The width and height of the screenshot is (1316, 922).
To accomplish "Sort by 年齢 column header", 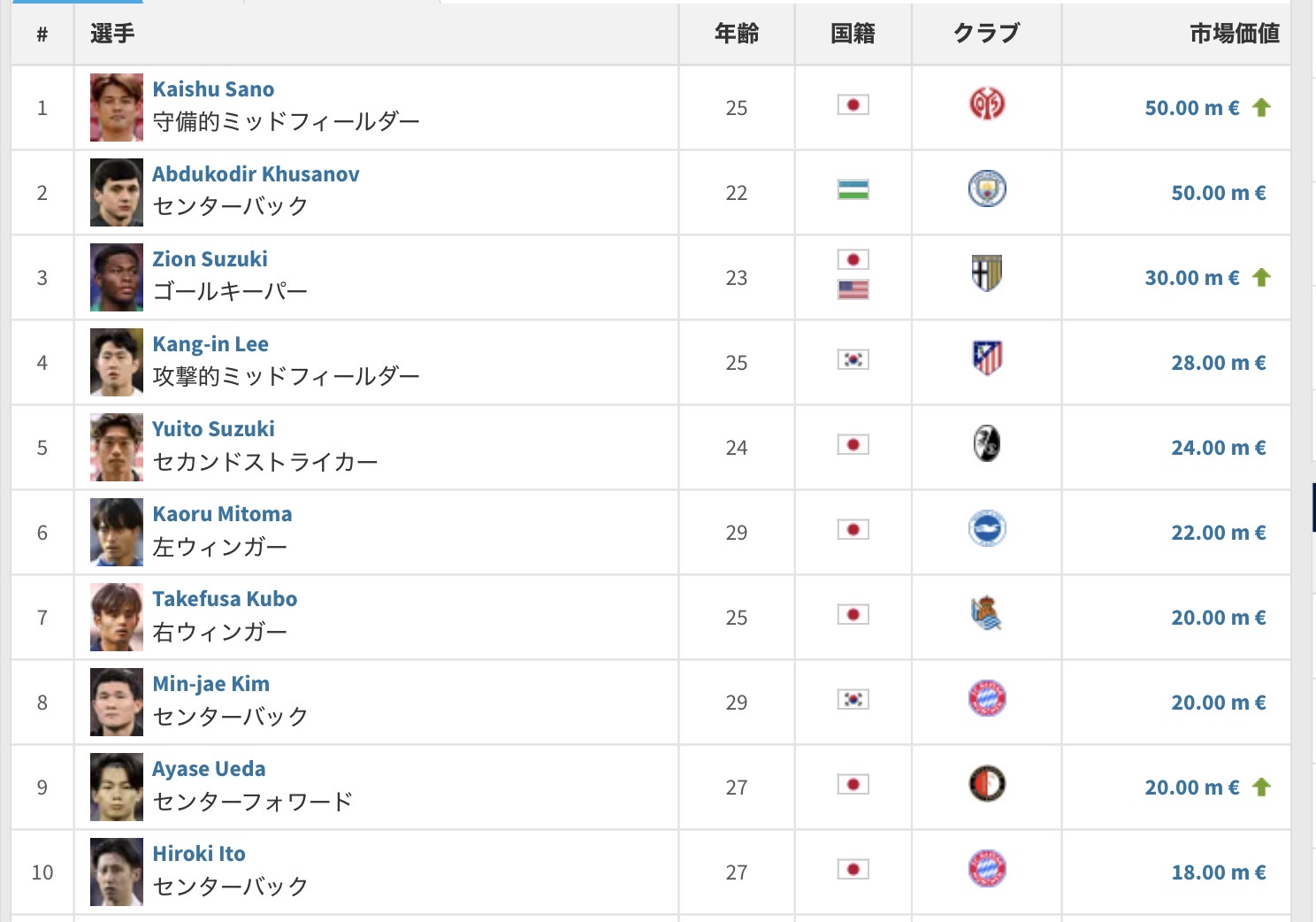I will click(737, 34).
